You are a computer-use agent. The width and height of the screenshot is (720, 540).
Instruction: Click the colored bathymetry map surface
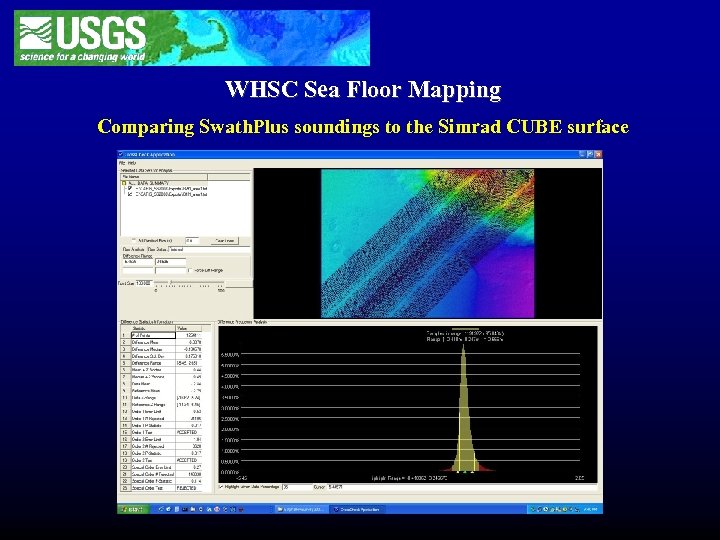[x=428, y=243]
